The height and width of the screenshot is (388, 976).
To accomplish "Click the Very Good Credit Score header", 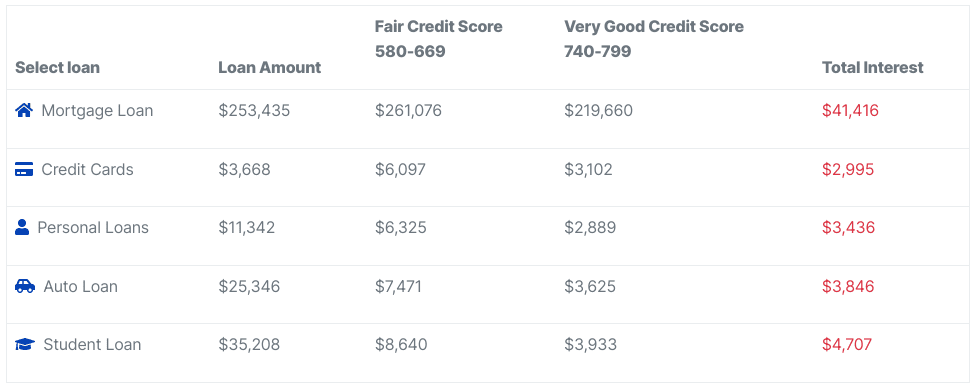I will (x=654, y=39).
